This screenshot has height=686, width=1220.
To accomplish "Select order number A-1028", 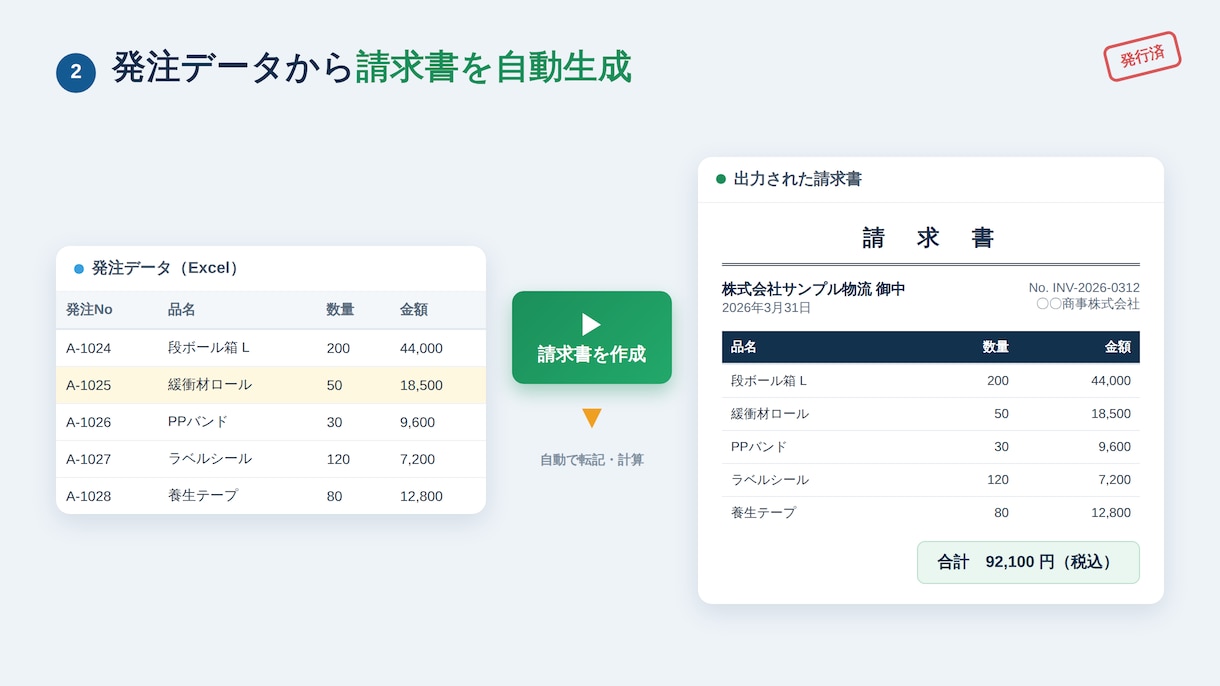I will point(89,496).
